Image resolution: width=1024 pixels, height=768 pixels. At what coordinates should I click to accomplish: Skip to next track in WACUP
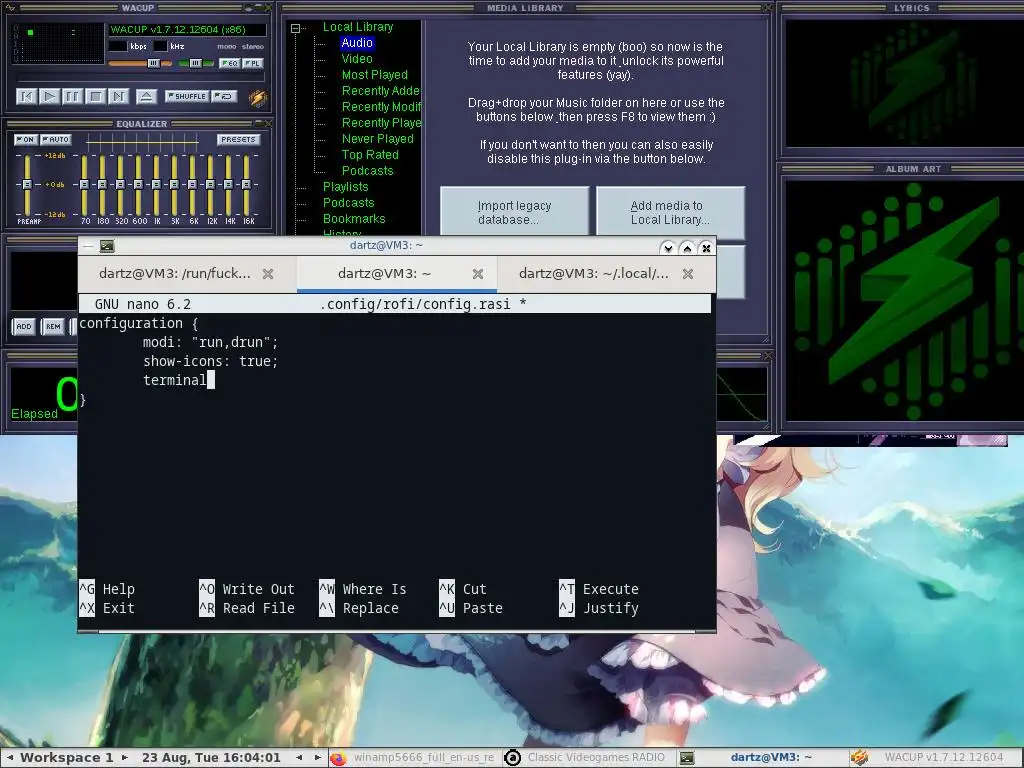(118, 97)
